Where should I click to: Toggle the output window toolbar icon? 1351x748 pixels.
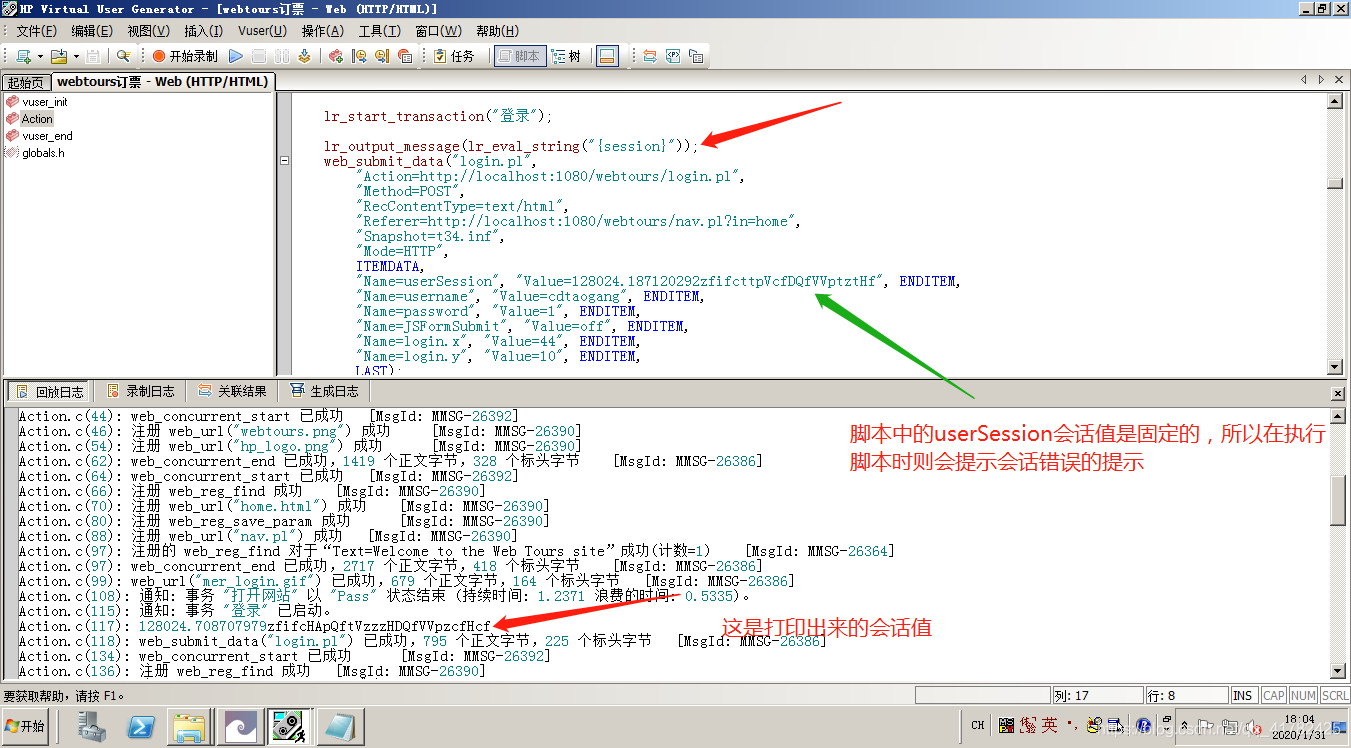point(607,56)
